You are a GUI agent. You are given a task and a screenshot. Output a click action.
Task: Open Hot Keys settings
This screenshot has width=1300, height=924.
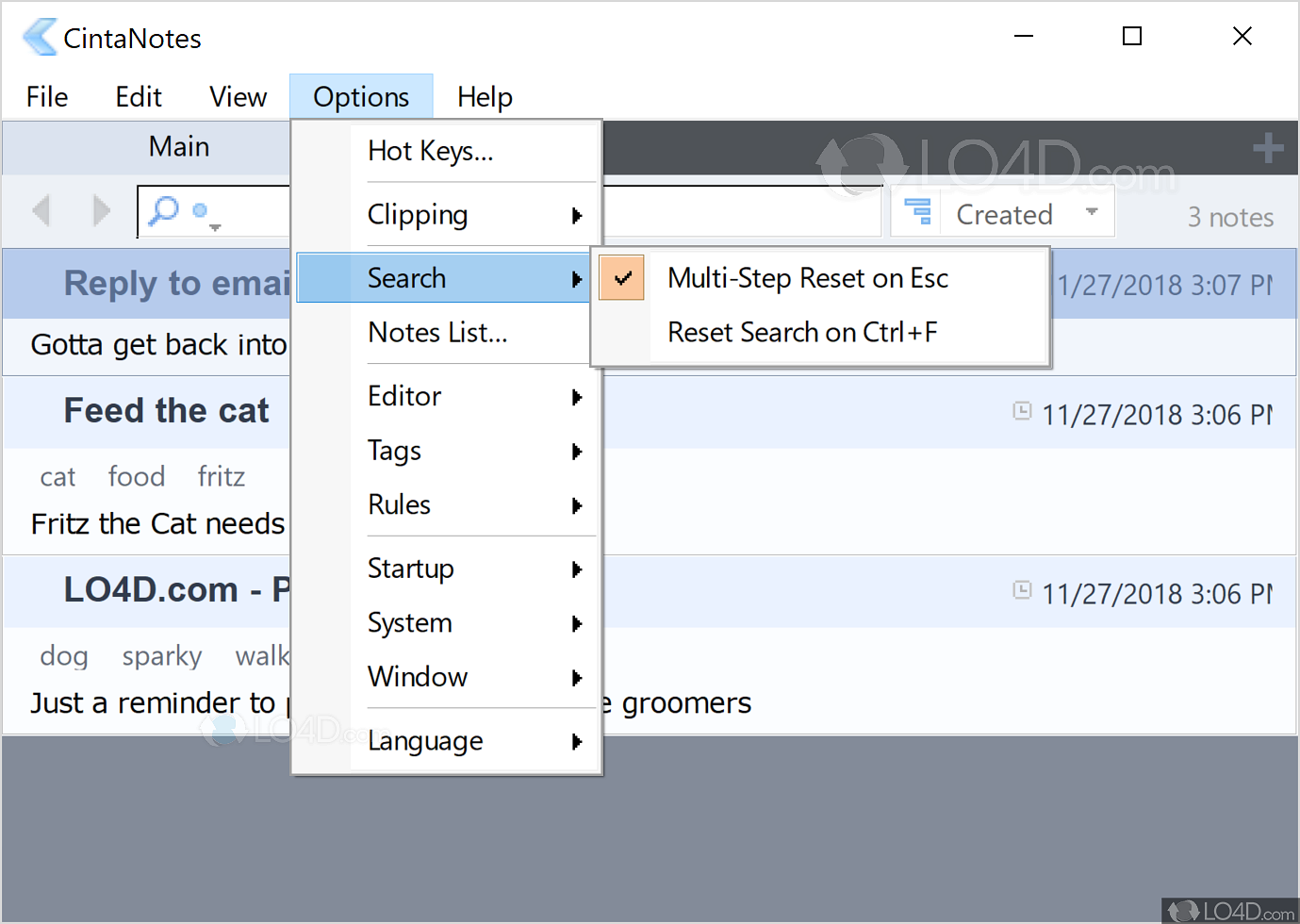coord(431,152)
